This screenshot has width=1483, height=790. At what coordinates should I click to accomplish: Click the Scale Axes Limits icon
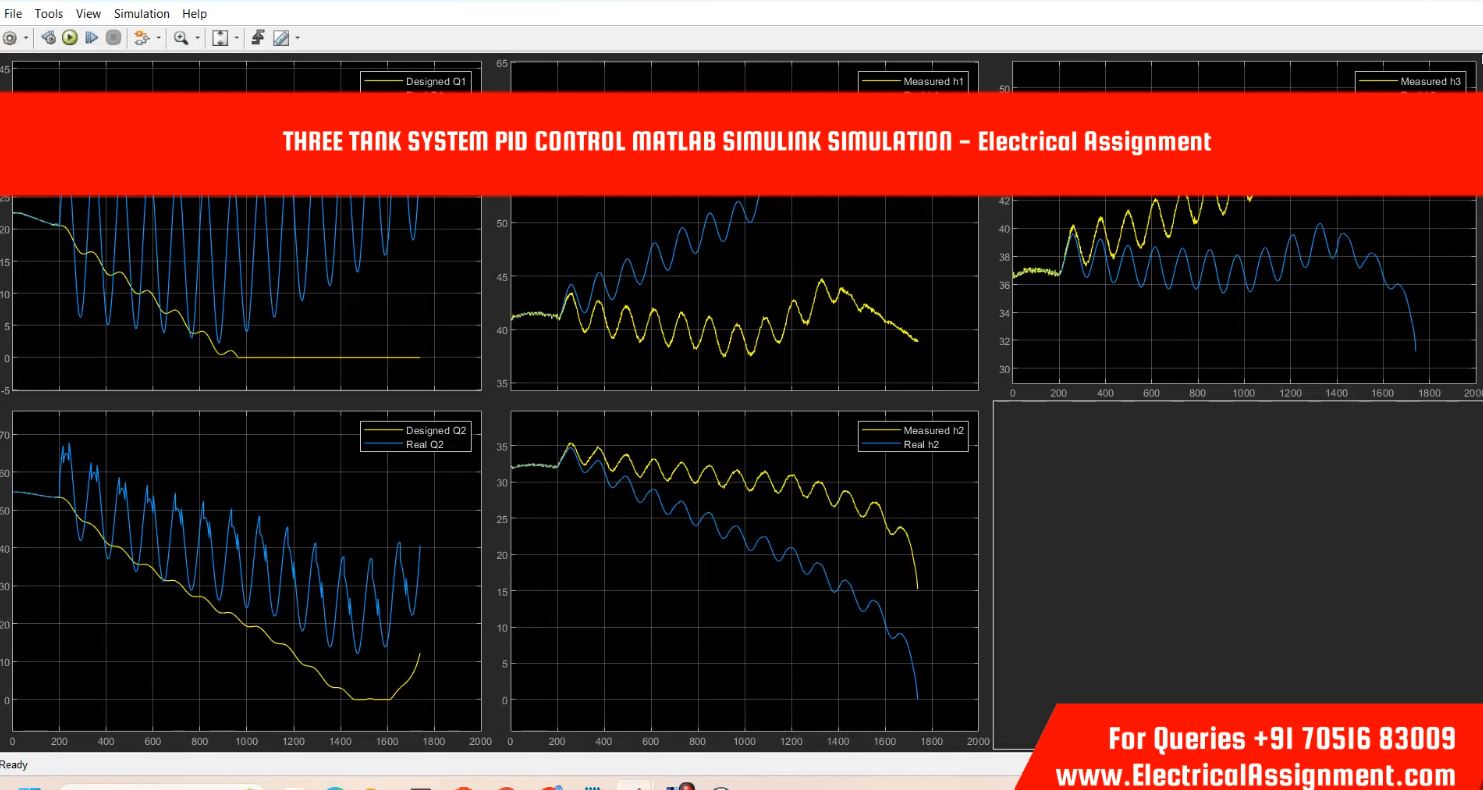coord(221,38)
